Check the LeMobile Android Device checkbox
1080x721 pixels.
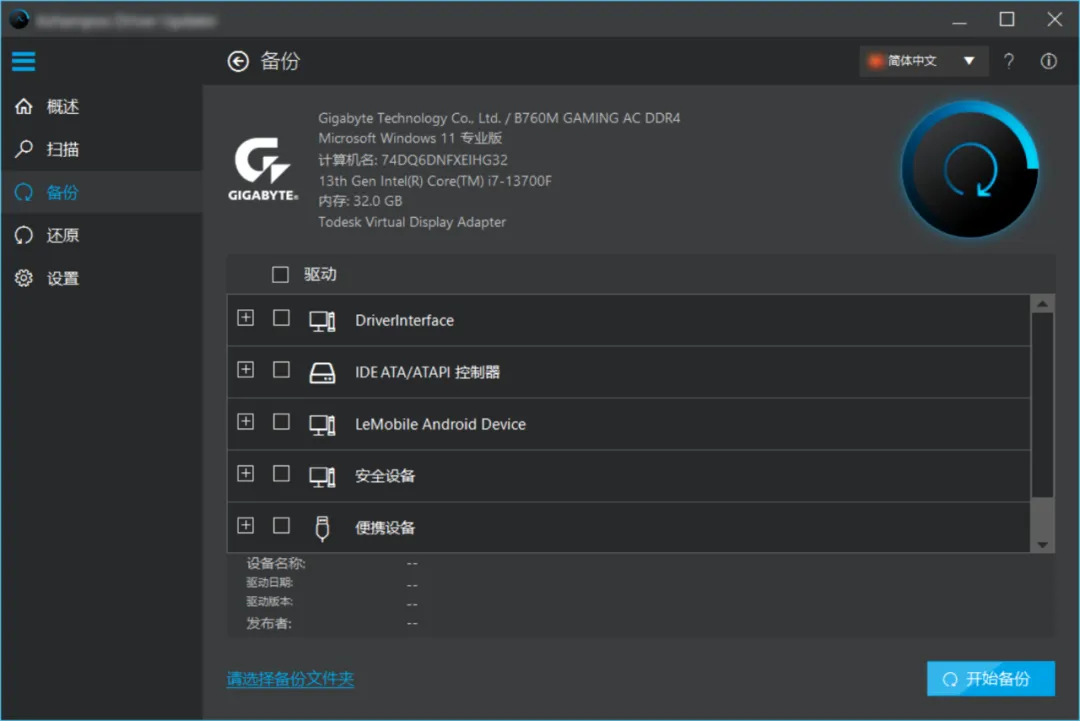coord(281,421)
